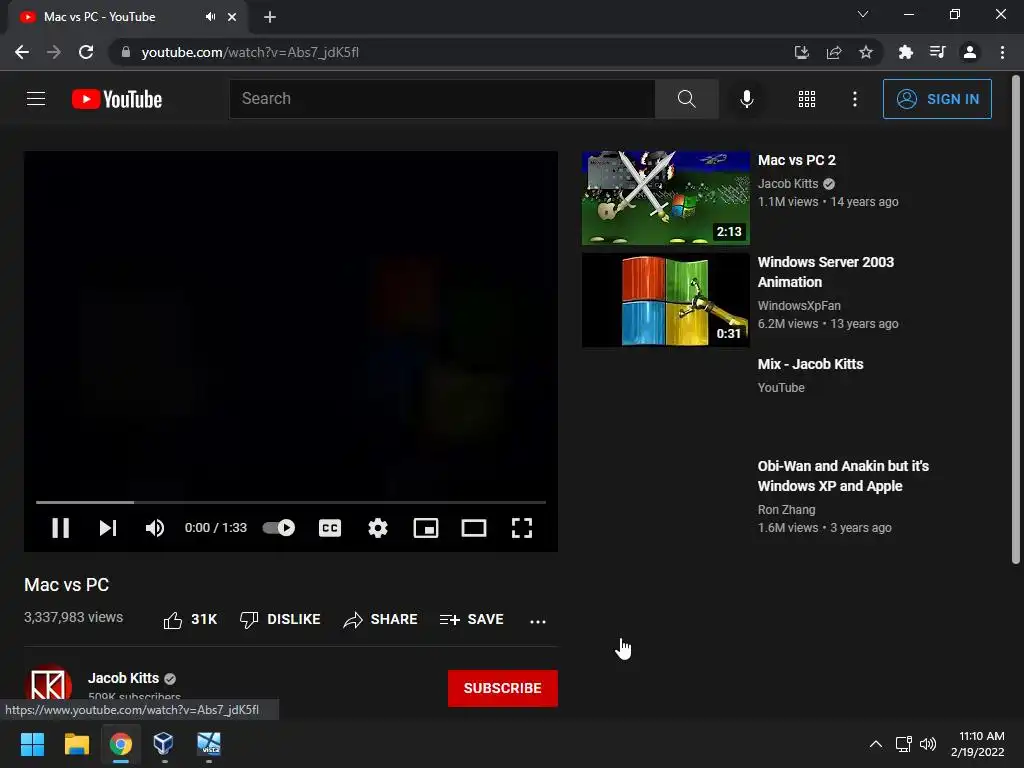Pause the video playback
This screenshot has height=768, width=1024.
click(x=60, y=528)
